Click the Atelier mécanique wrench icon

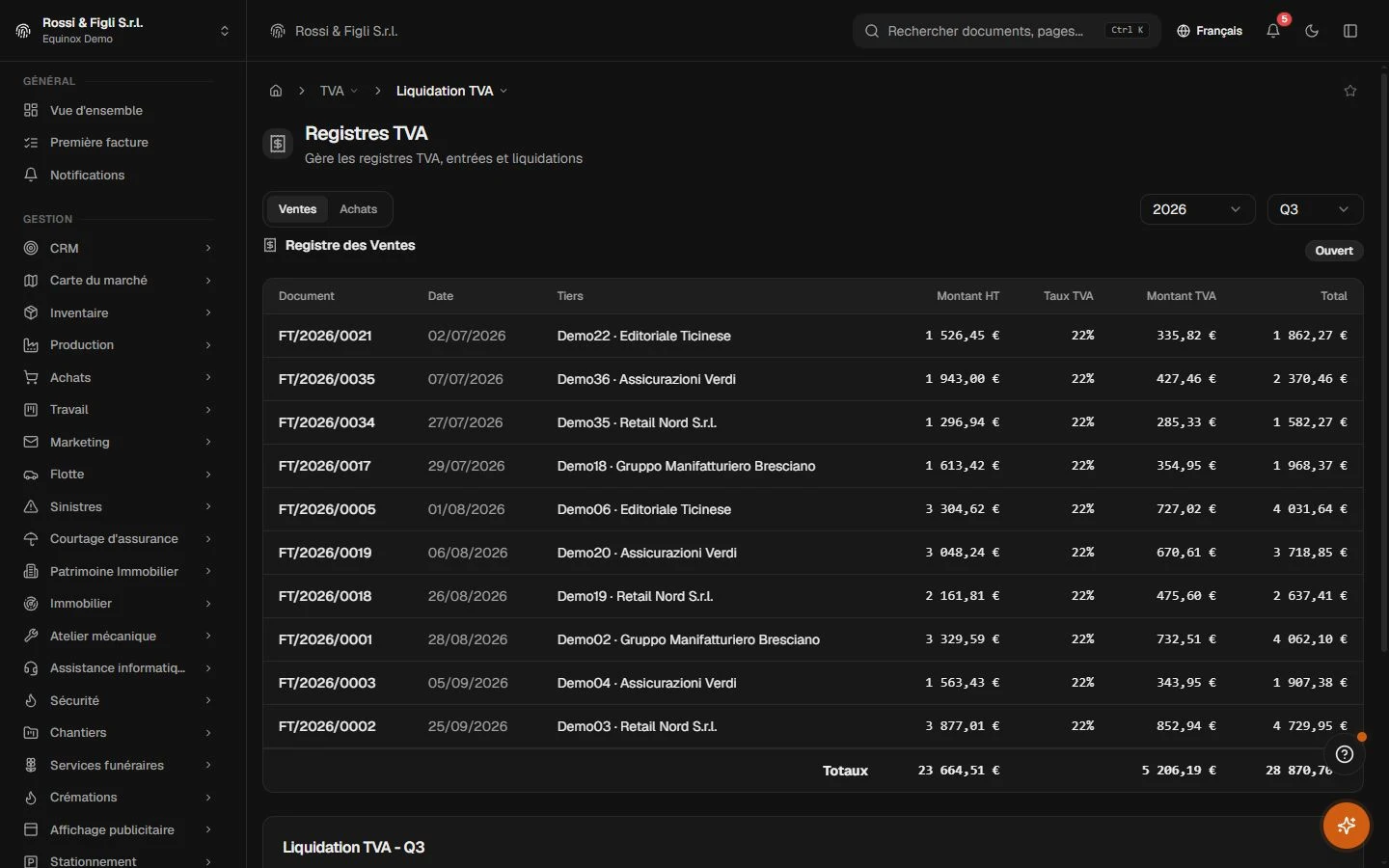(x=31, y=636)
